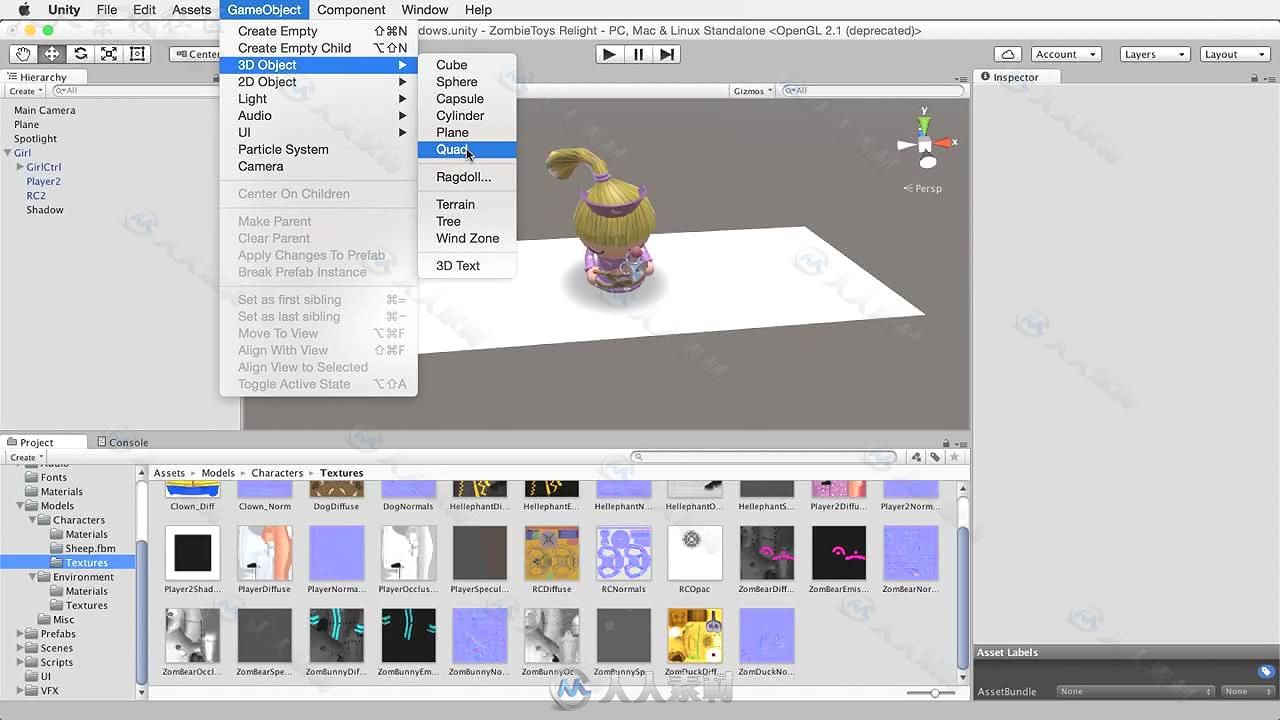Viewport: 1280px width, 720px height.
Task: Expand the Prefabs folder
Action: tap(20, 634)
